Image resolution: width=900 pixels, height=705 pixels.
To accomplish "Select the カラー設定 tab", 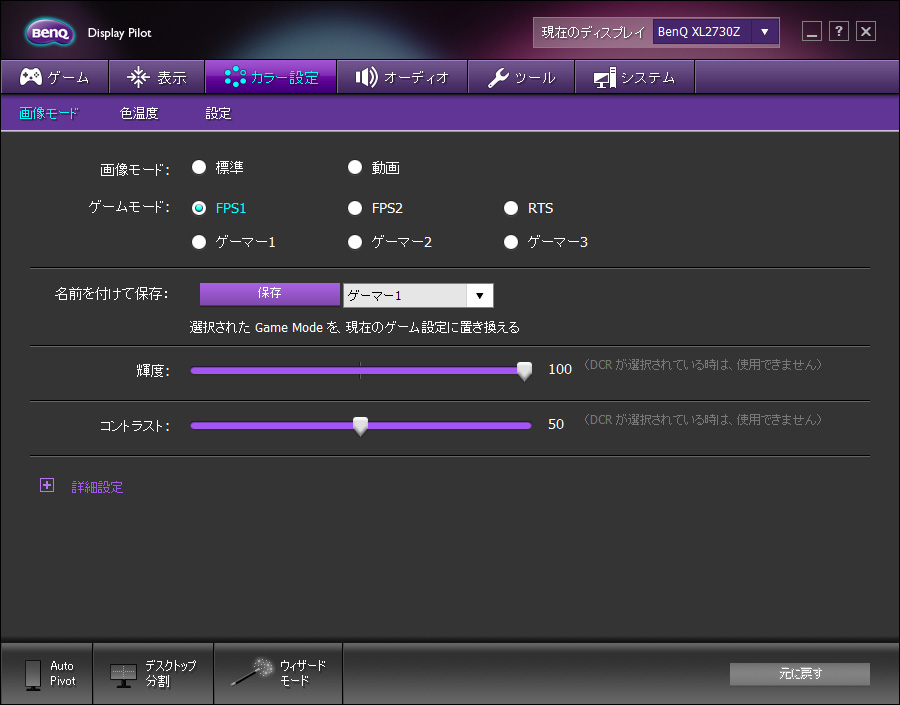I will [x=271, y=77].
